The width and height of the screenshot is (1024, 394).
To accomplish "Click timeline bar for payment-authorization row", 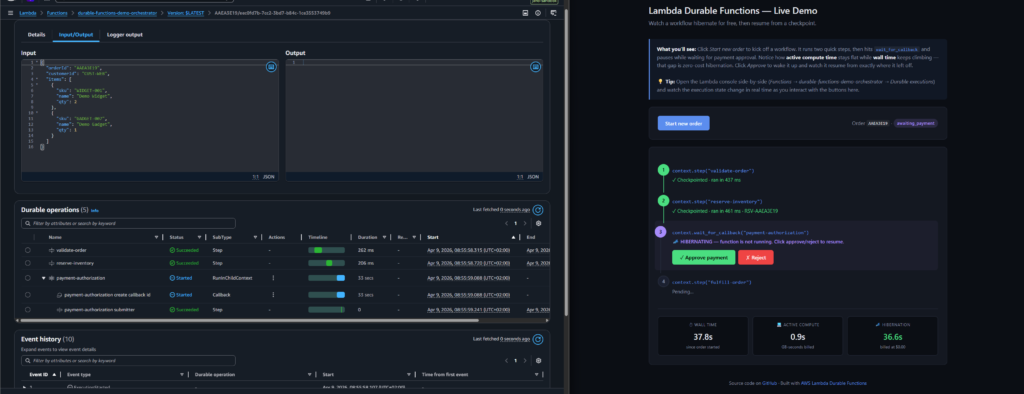I will tap(327, 278).
